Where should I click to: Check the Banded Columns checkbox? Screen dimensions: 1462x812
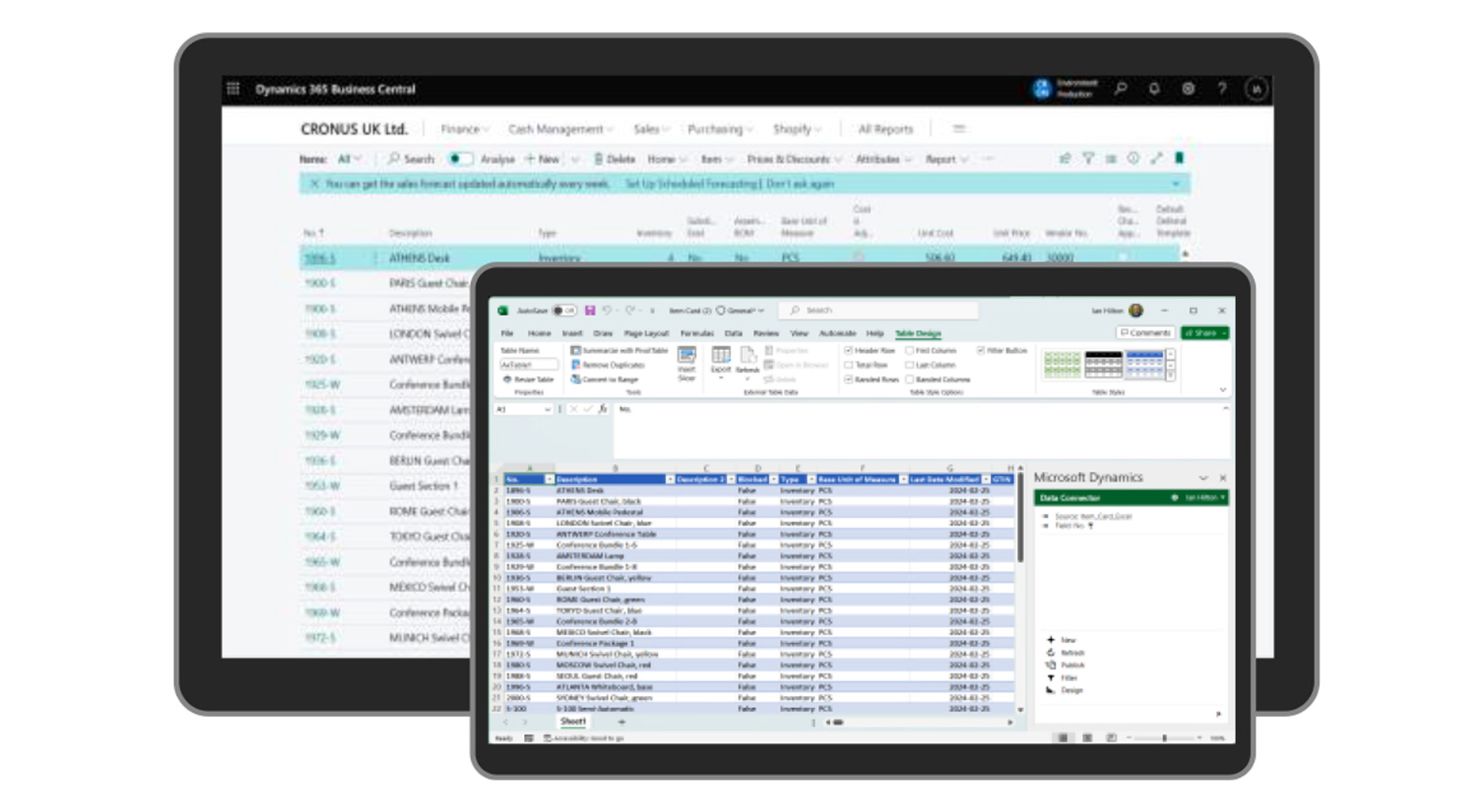click(x=909, y=380)
